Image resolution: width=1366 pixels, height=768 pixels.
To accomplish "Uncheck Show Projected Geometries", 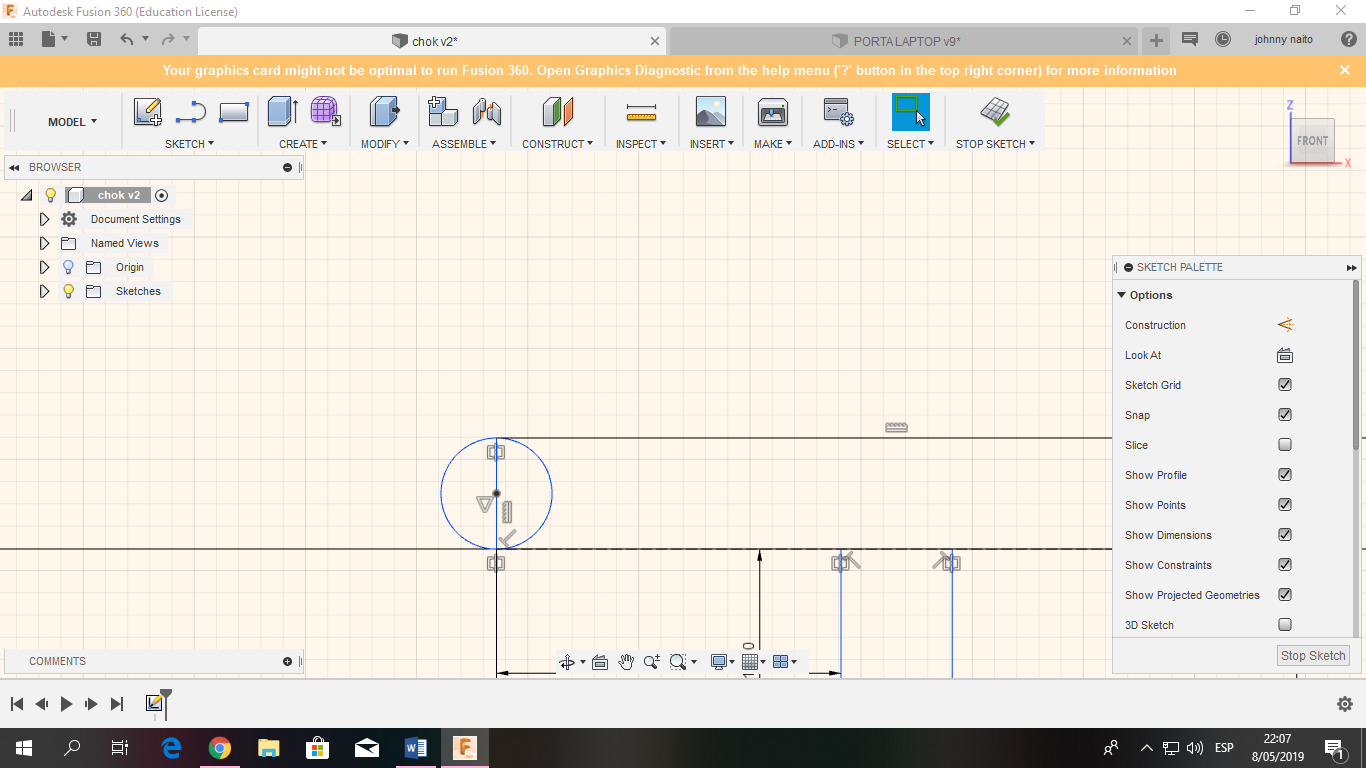I will [x=1285, y=595].
